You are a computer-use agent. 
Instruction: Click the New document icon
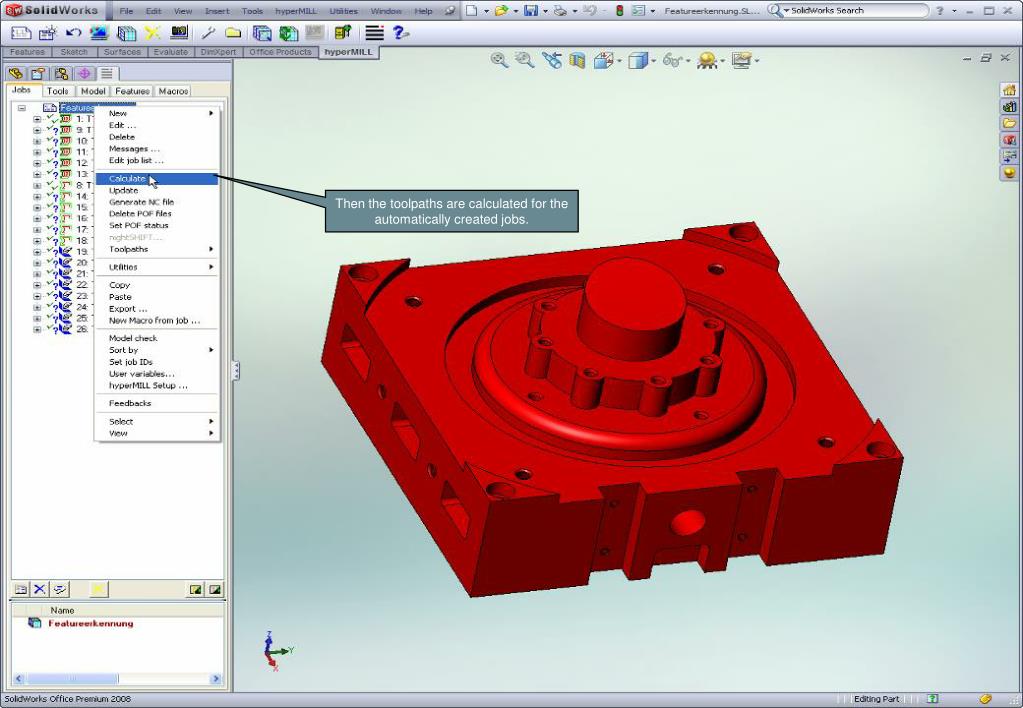(x=471, y=10)
